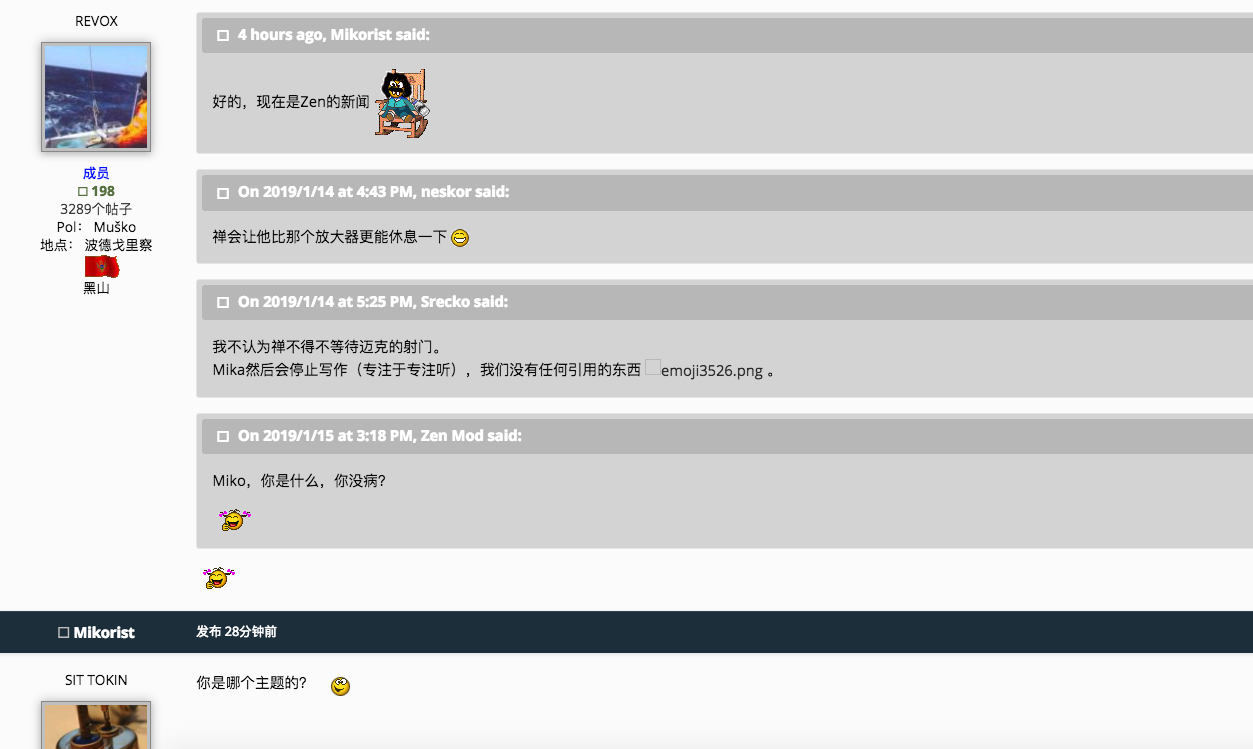Click the broken emoji3526.png image icon
This screenshot has width=1253, height=749.
(652, 368)
